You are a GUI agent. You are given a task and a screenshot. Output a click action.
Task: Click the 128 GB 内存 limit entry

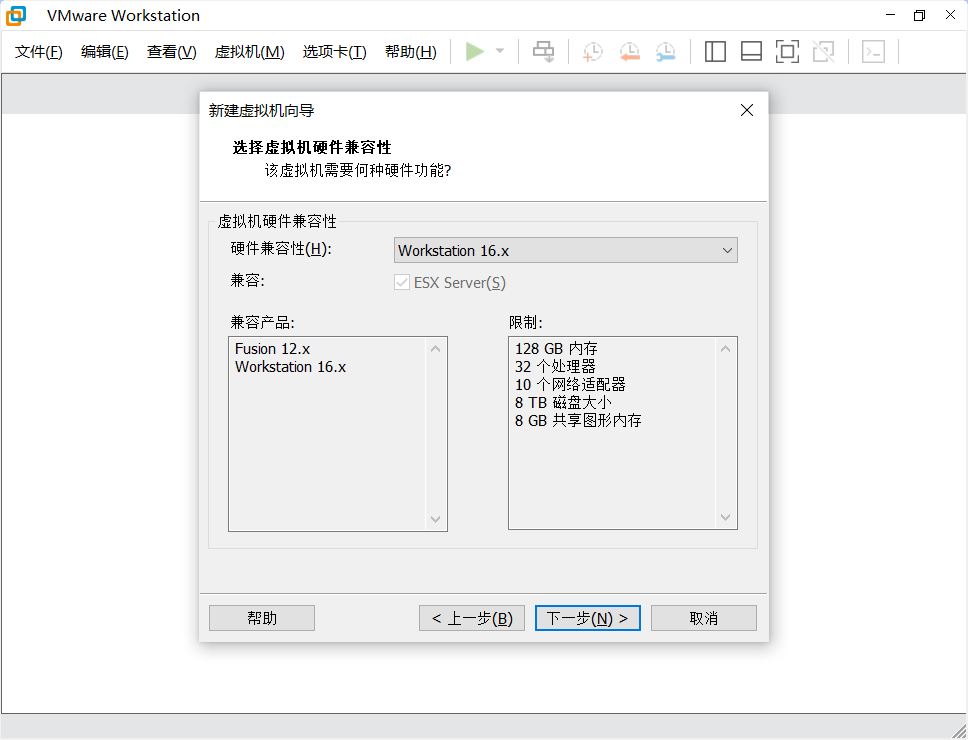[x=556, y=349]
